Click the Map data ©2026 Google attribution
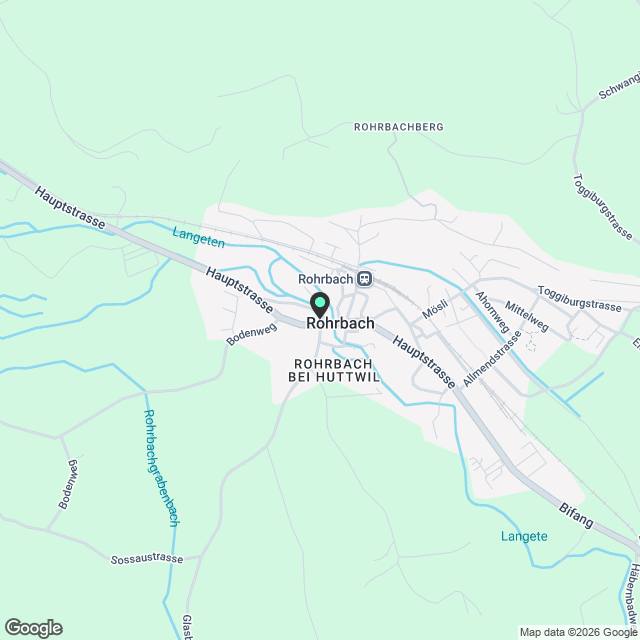This screenshot has height=640, width=640. pos(578,632)
